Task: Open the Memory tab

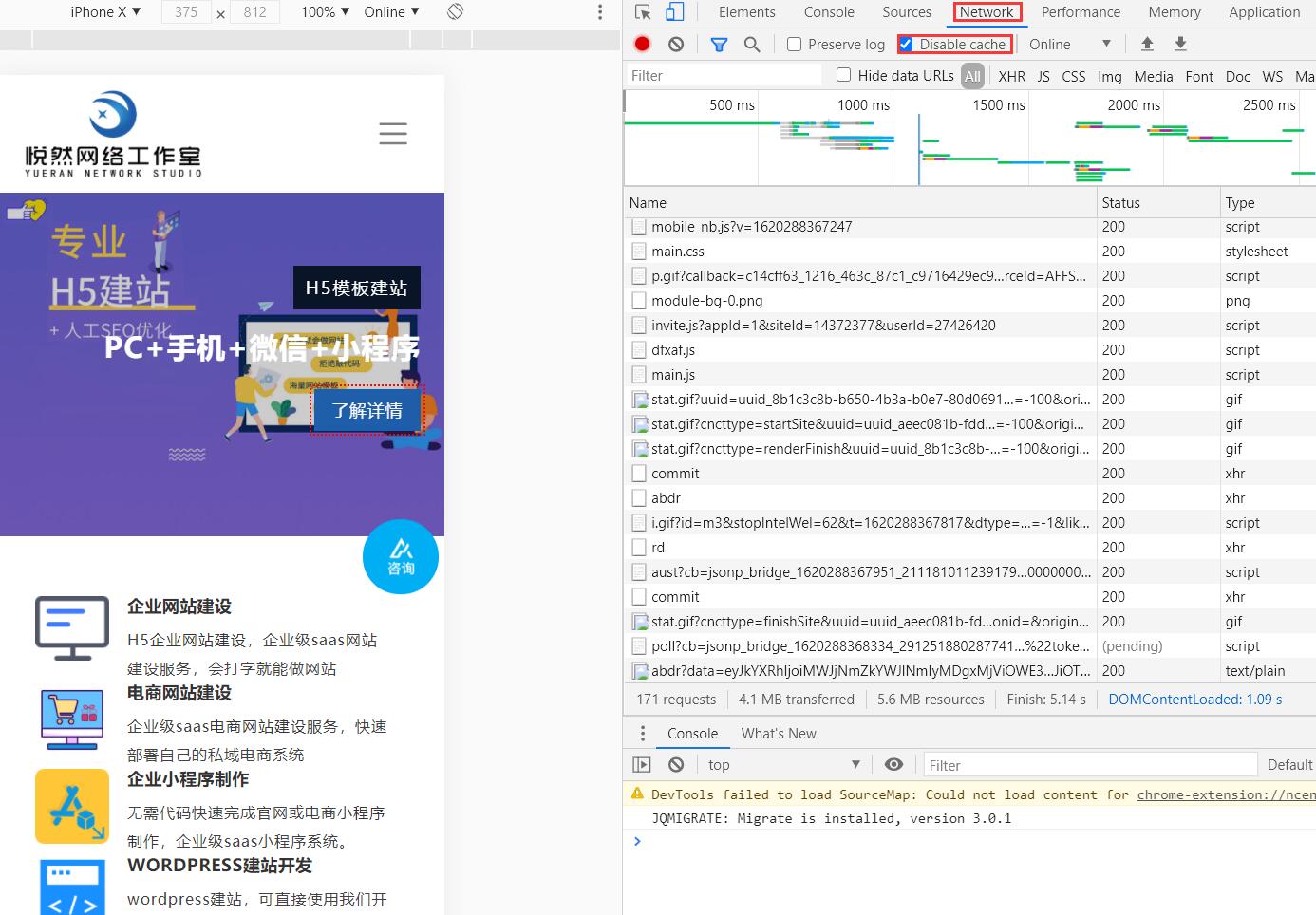Action: click(1175, 12)
